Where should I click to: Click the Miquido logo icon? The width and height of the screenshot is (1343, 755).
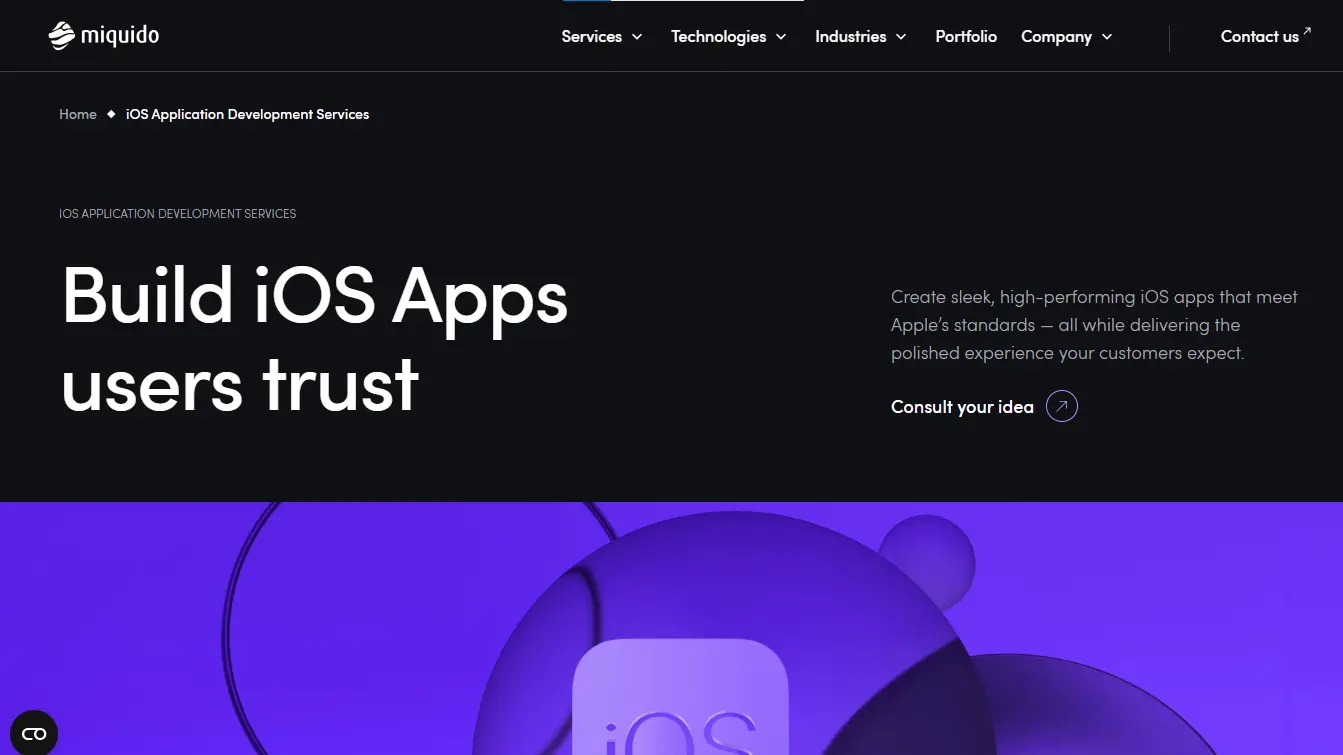62,36
